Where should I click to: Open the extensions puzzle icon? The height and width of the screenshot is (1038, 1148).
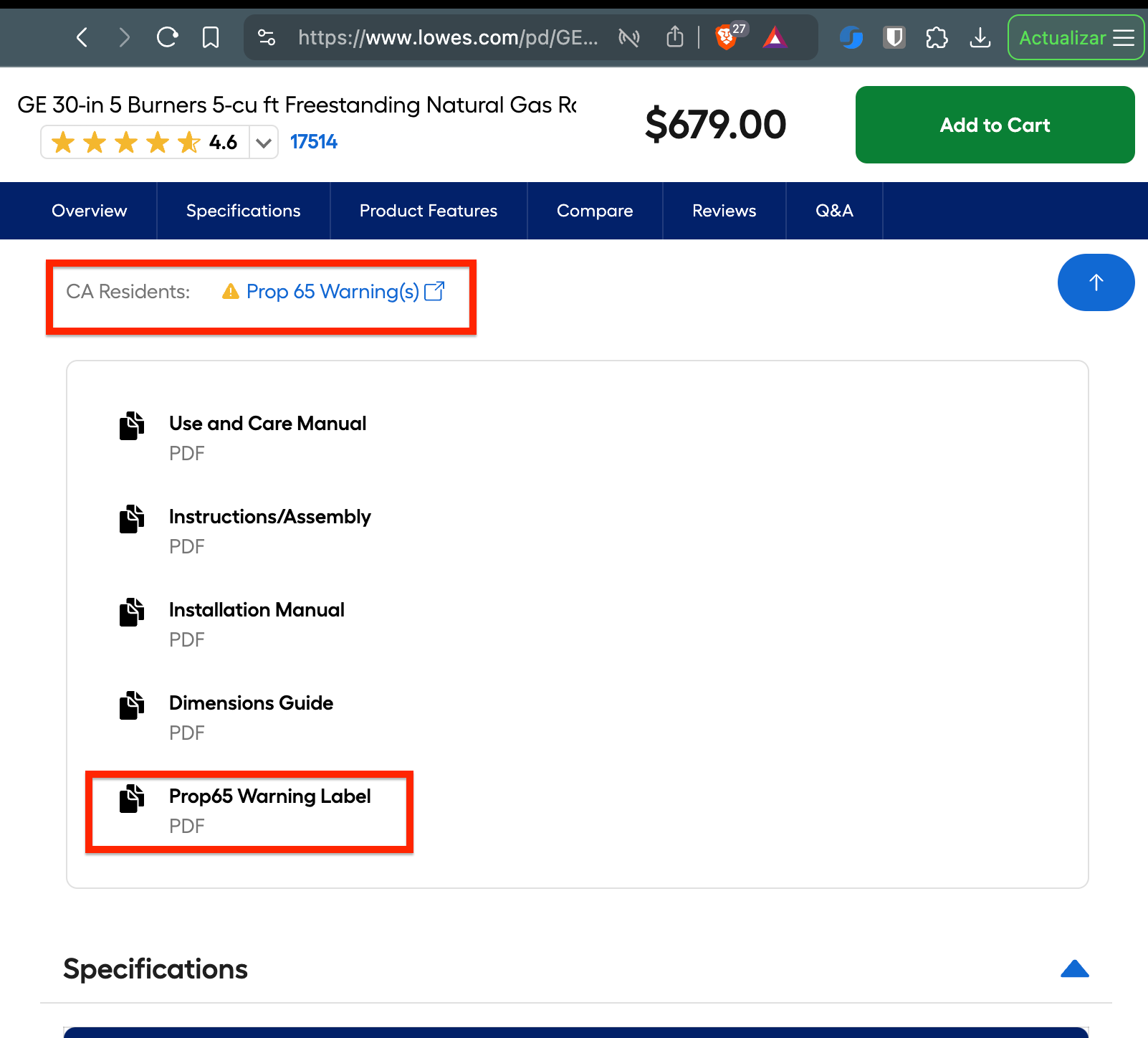937,37
